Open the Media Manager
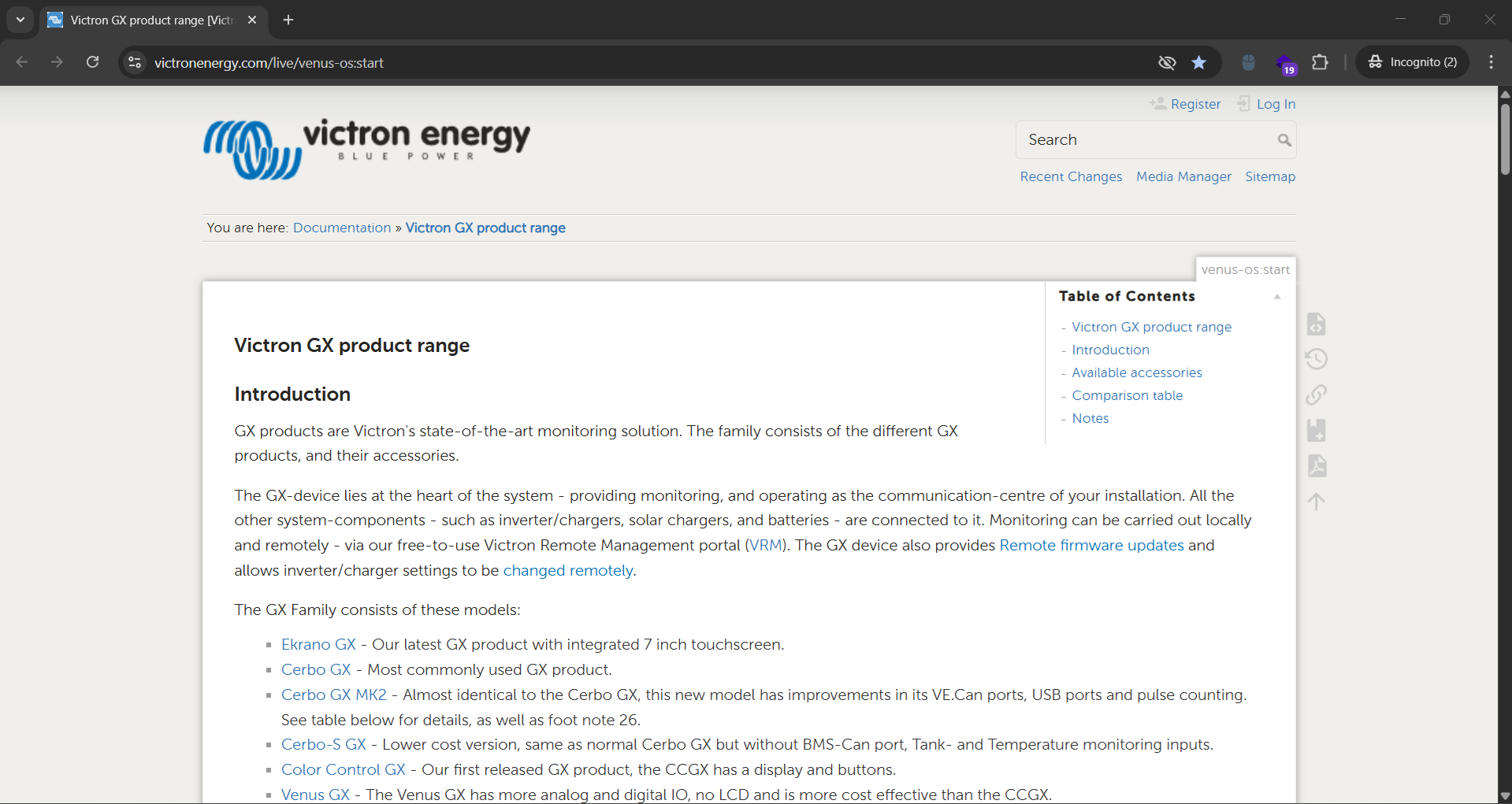The width and height of the screenshot is (1512, 804). 1183,176
